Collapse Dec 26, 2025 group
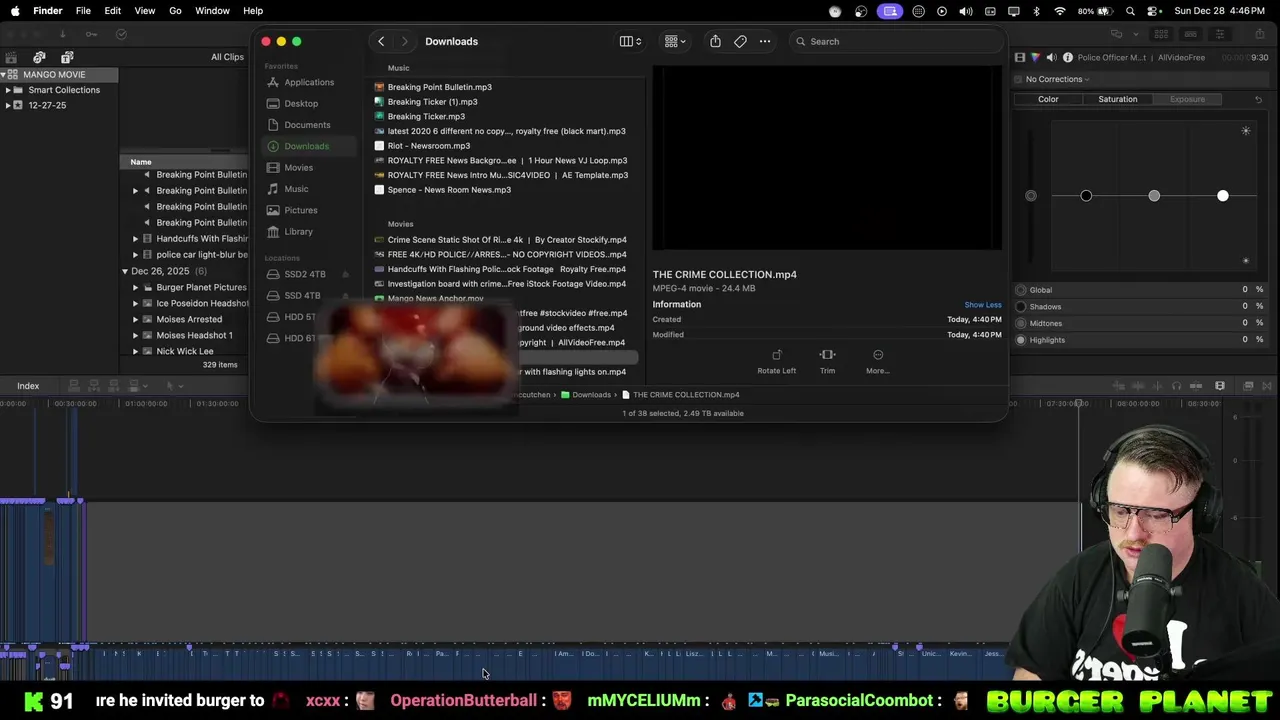This screenshot has height=720, width=1280. [x=125, y=271]
